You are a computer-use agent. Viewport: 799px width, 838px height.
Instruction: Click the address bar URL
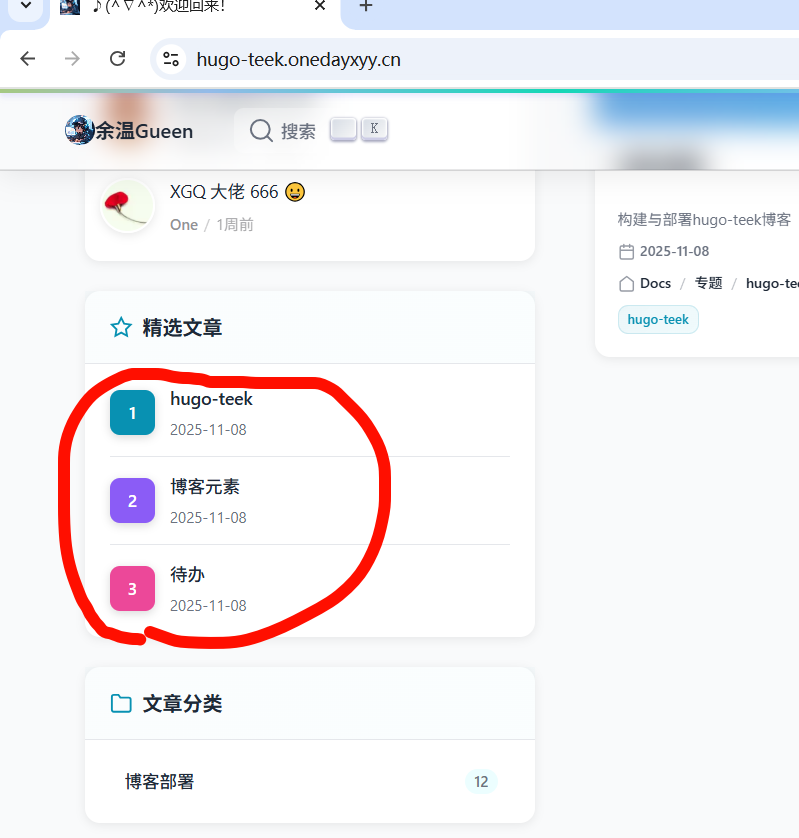point(298,59)
